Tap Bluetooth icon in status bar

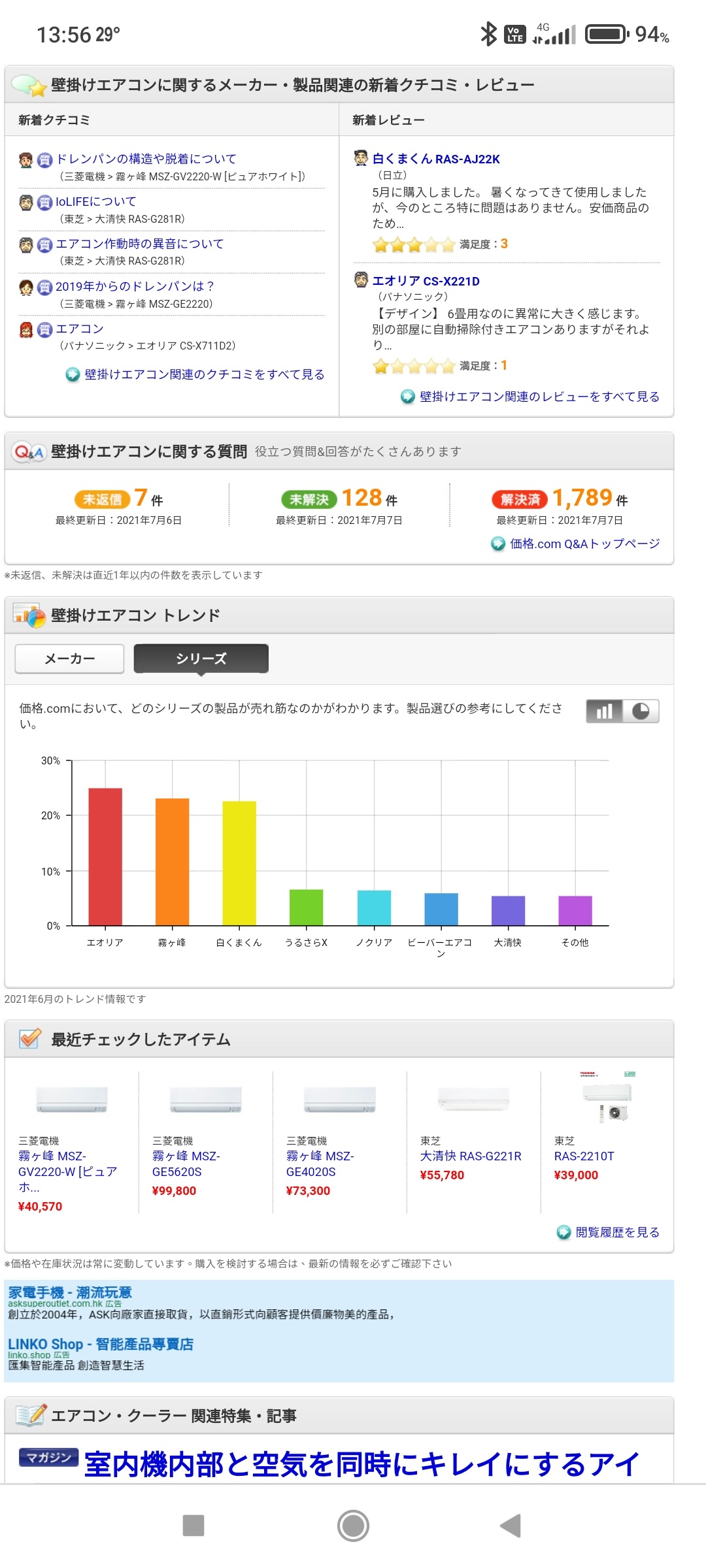[488, 34]
